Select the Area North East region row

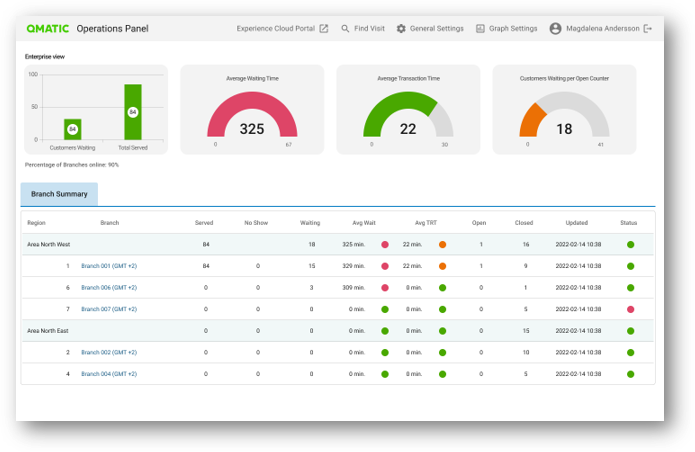click(x=338, y=331)
